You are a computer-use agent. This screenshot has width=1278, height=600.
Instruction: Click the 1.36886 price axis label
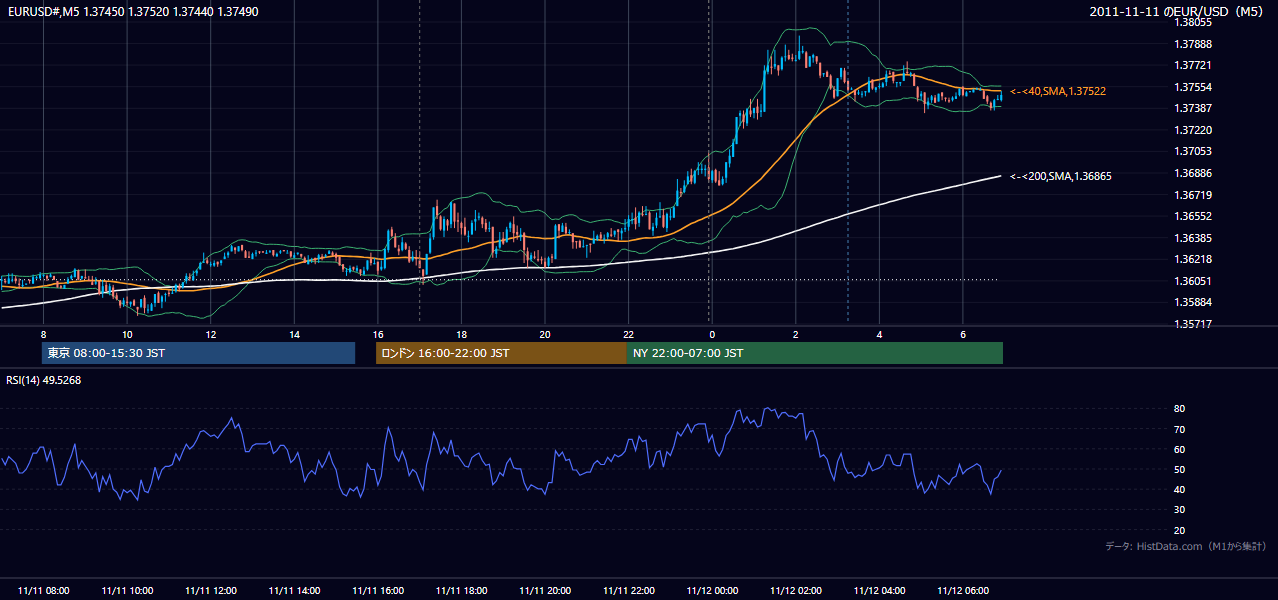pyautogui.click(x=1193, y=173)
